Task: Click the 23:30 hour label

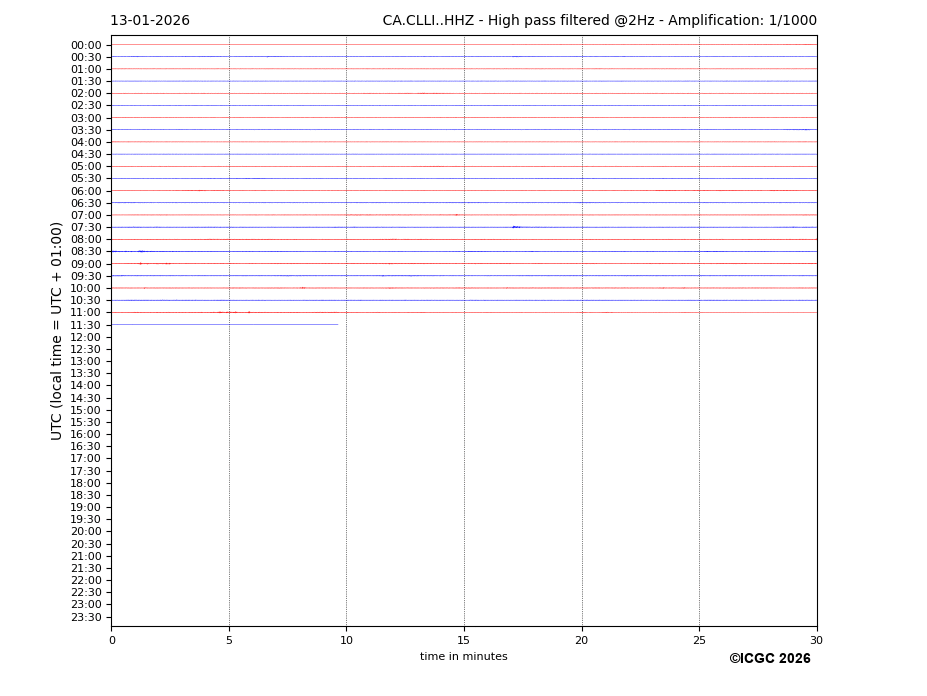Action: point(86,617)
